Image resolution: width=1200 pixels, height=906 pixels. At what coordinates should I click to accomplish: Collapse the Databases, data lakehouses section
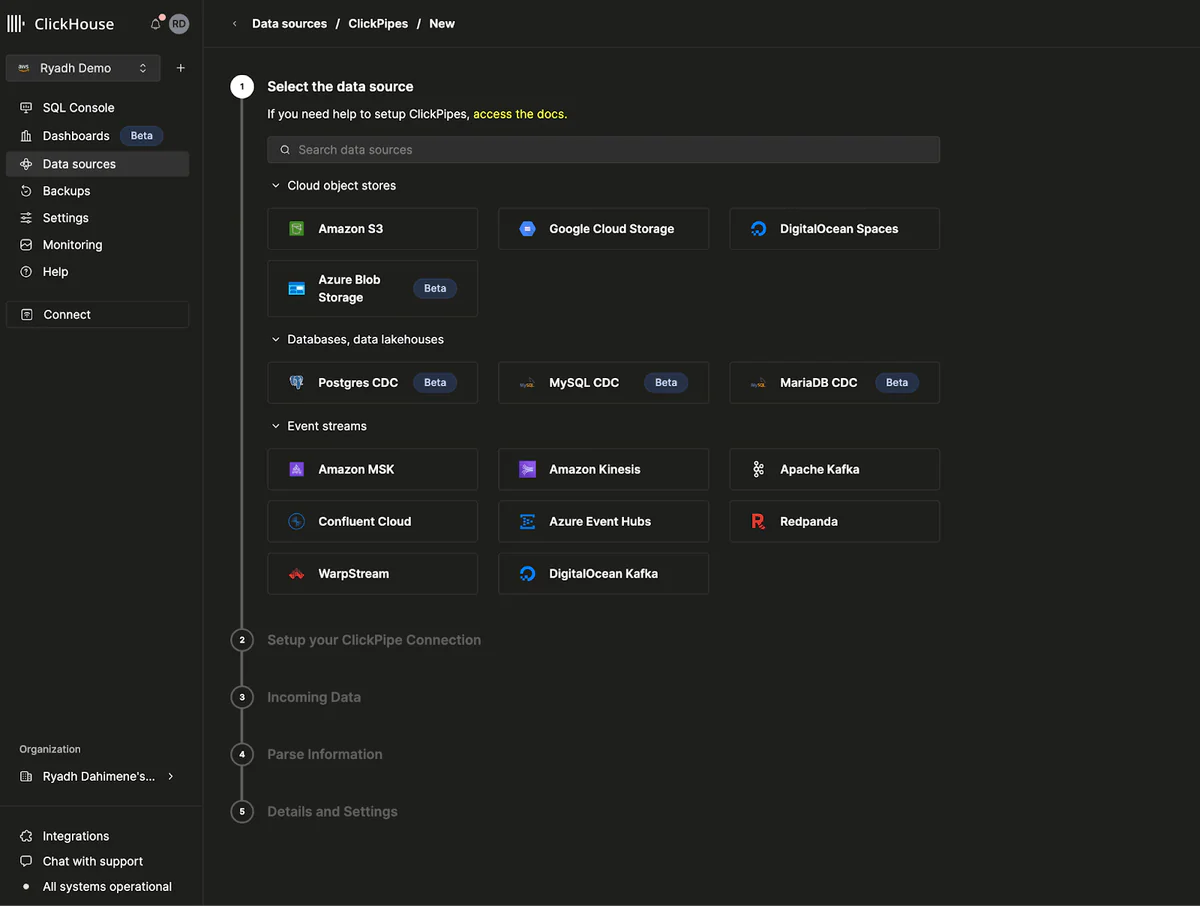point(275,339)
